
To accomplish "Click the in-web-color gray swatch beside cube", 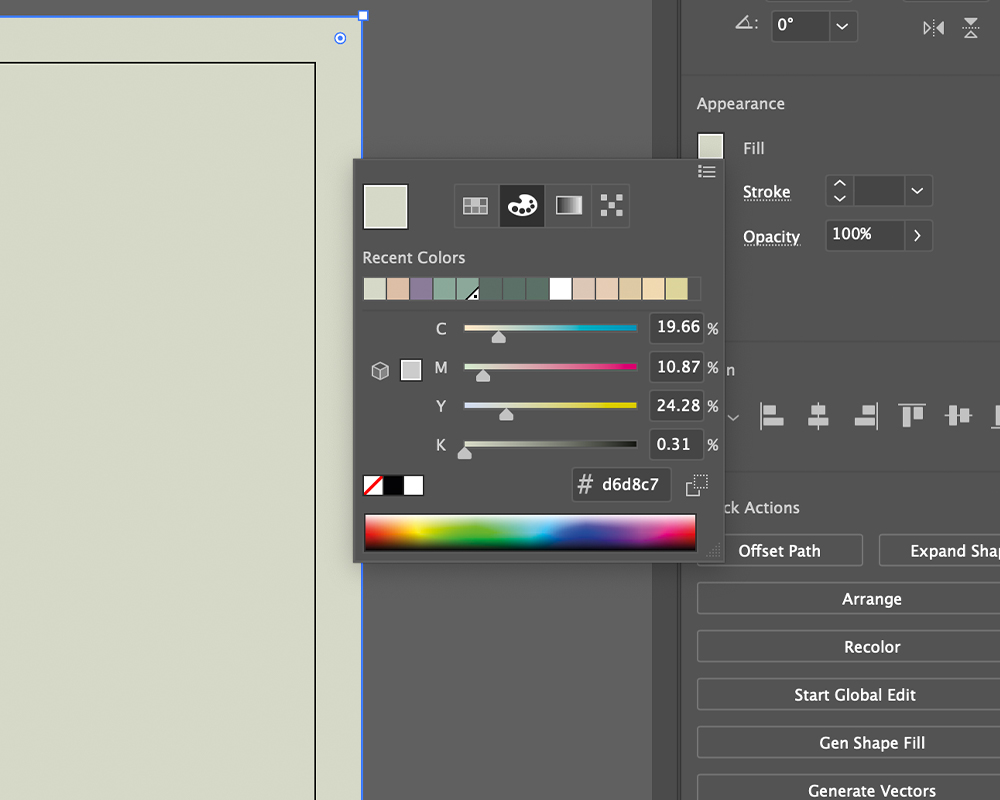I will 411,369.
